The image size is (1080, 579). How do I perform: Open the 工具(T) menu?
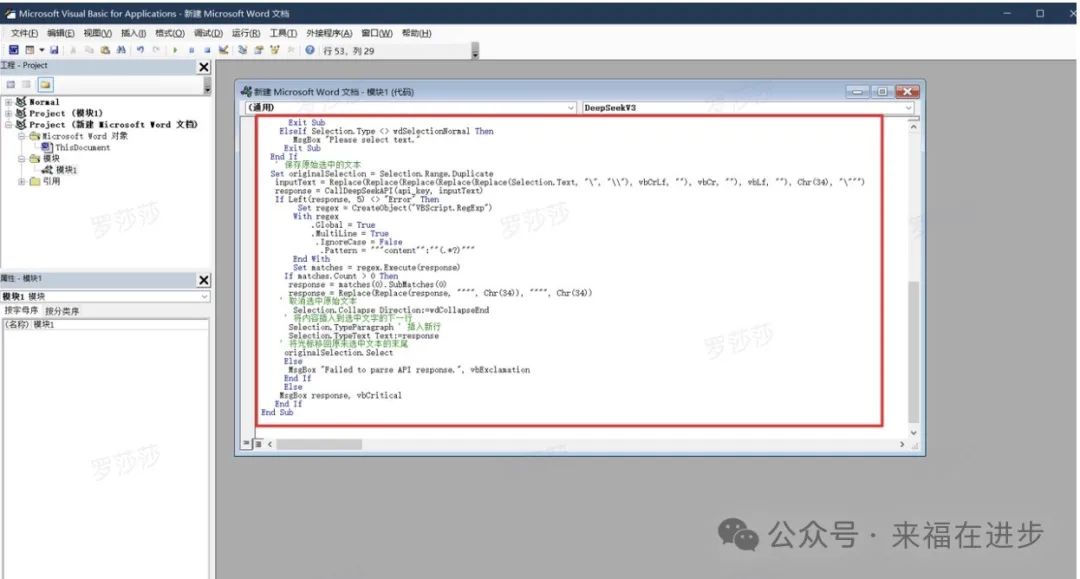[283, 33]
